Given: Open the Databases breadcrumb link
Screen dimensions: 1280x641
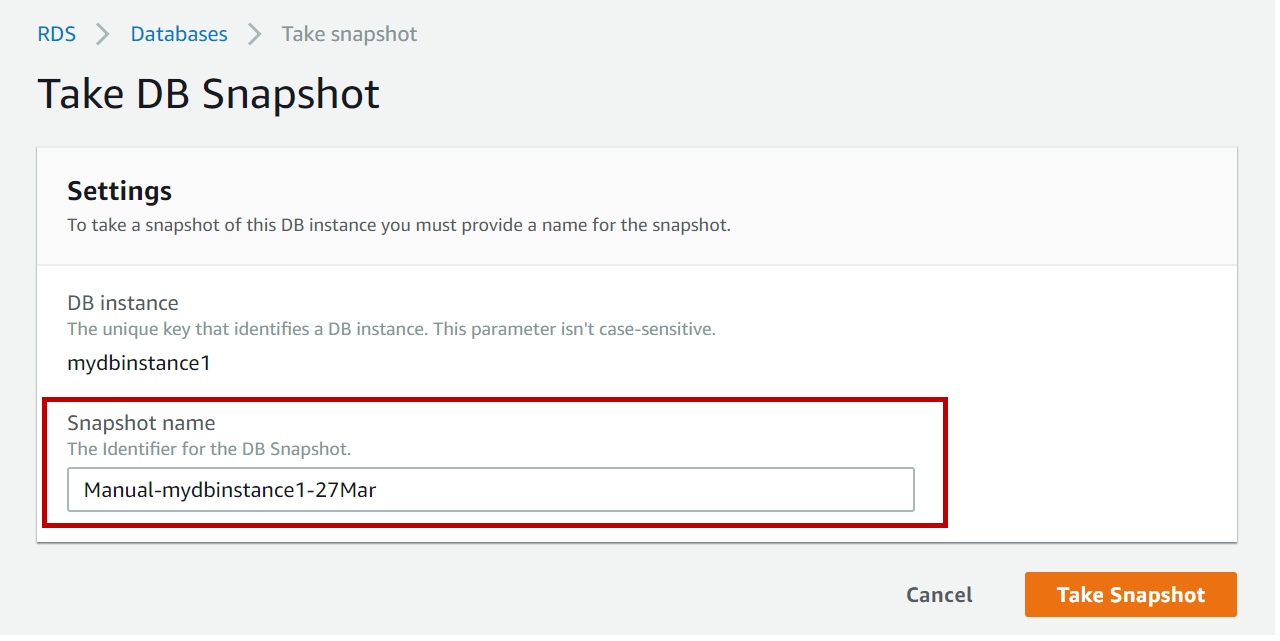Looking at the screenshot, I should pyautogui.click(x=179, y=34).
